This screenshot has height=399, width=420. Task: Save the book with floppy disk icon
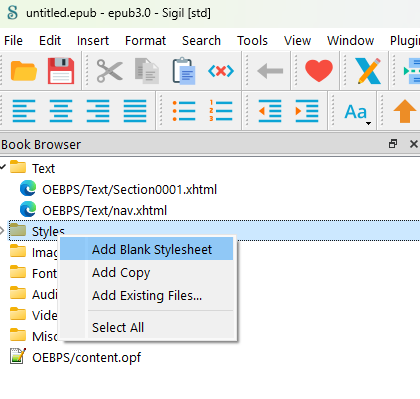click(61, 71)
